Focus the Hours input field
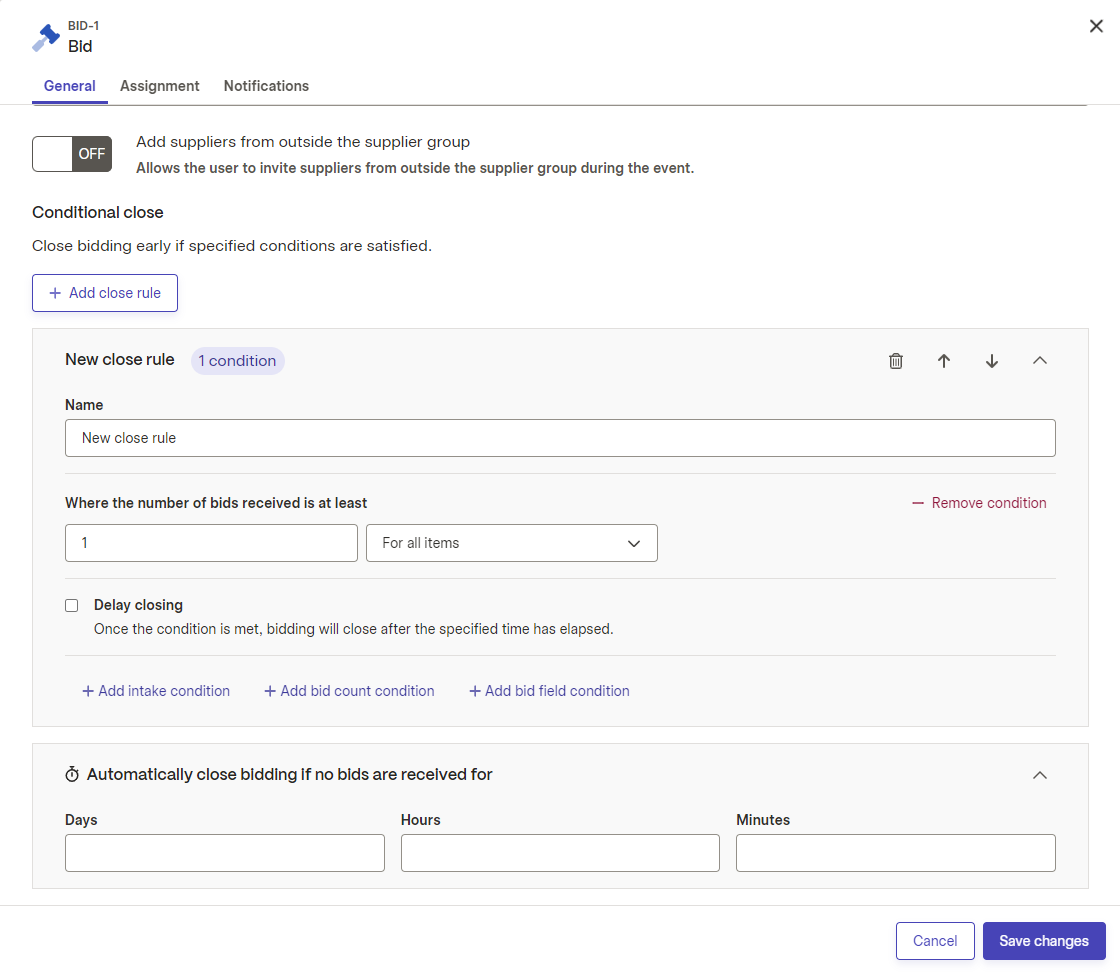 (560, 853)
